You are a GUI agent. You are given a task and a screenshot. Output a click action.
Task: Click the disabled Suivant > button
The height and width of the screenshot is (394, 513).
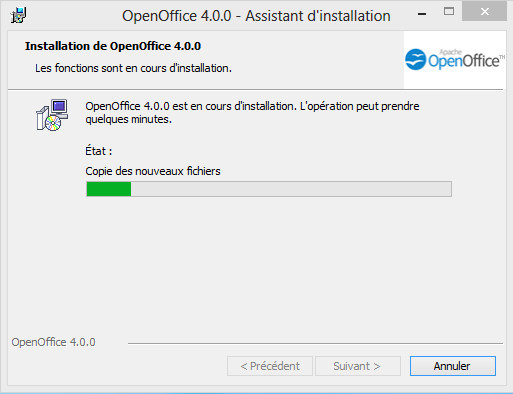click(358, 366)
